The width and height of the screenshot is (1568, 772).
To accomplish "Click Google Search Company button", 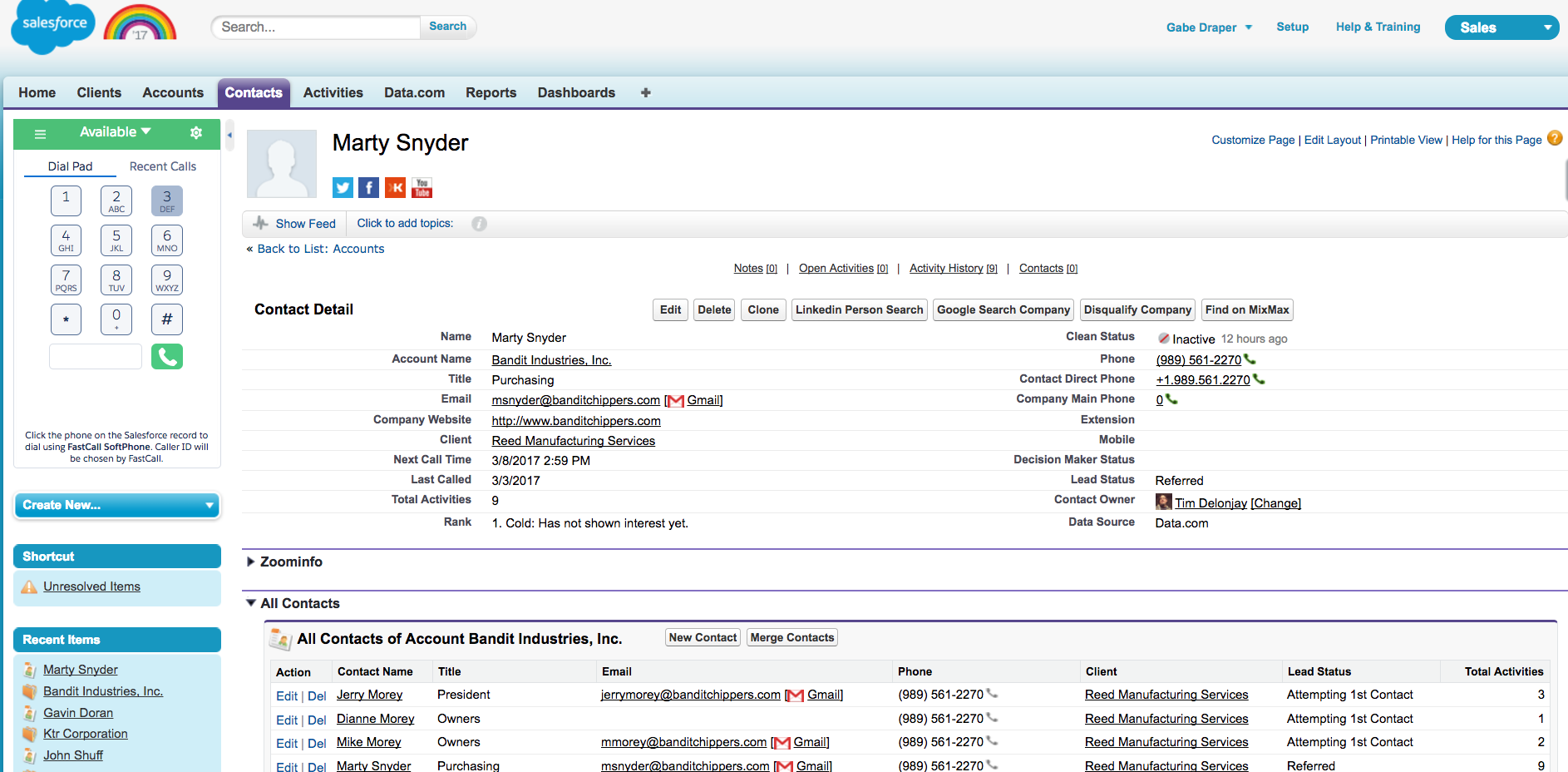I will pos(1003,310).
